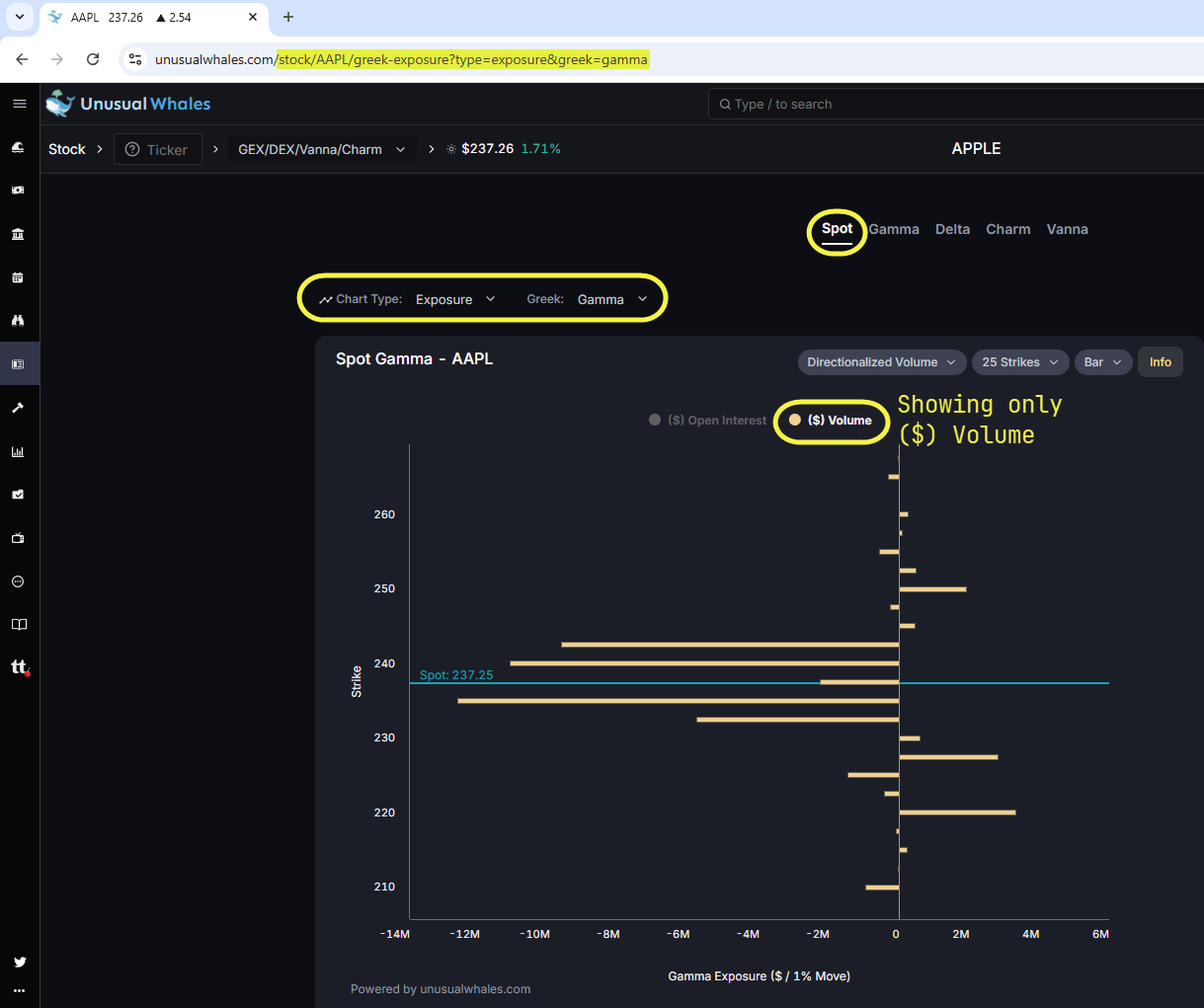The width and height of the screenshot is (1204, 1008).
Task: Click the Ticker input field
Action: [x=158, y=149]
